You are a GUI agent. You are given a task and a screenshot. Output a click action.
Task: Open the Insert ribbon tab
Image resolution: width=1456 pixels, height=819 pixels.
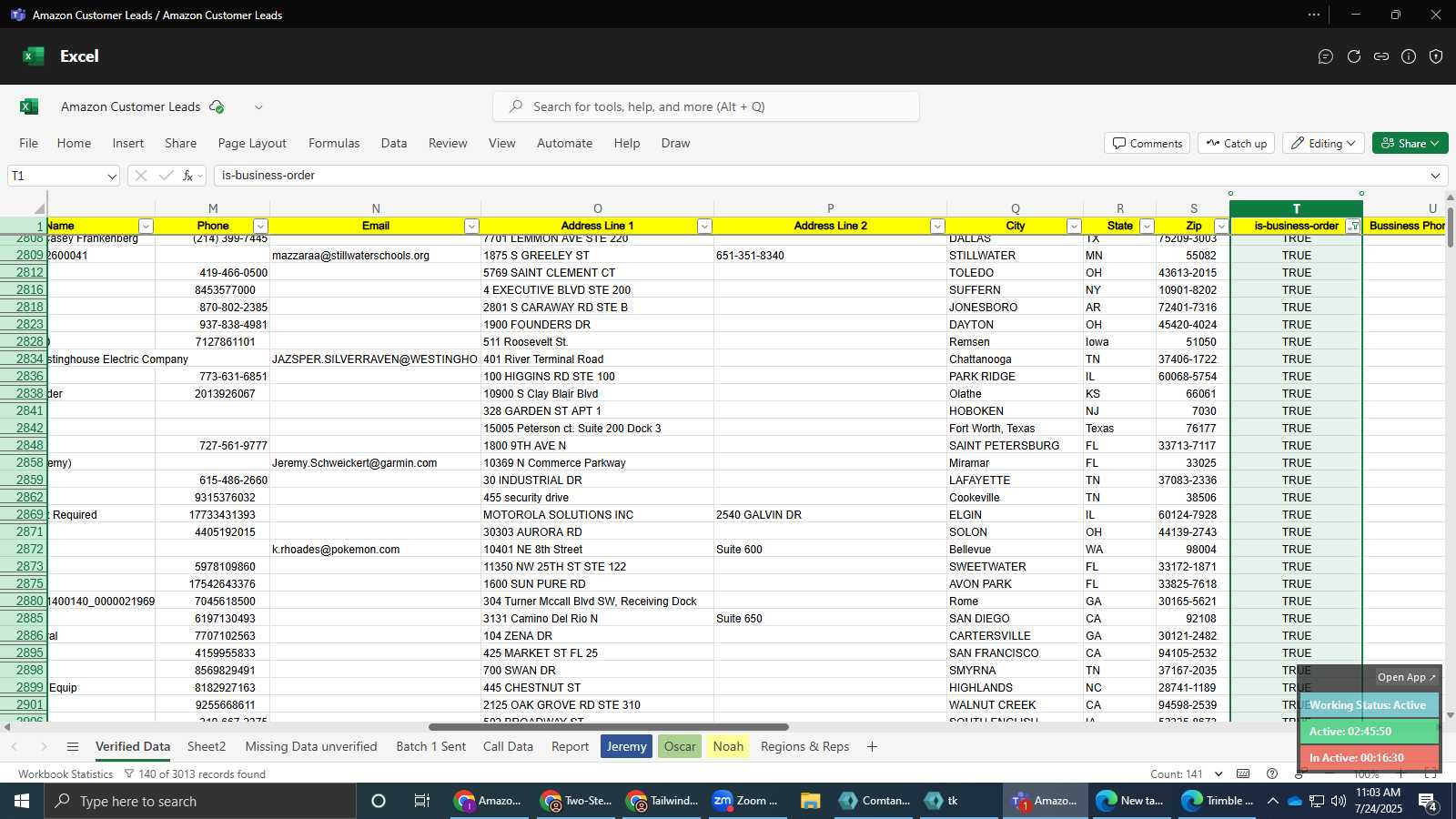tap(128, 143)
